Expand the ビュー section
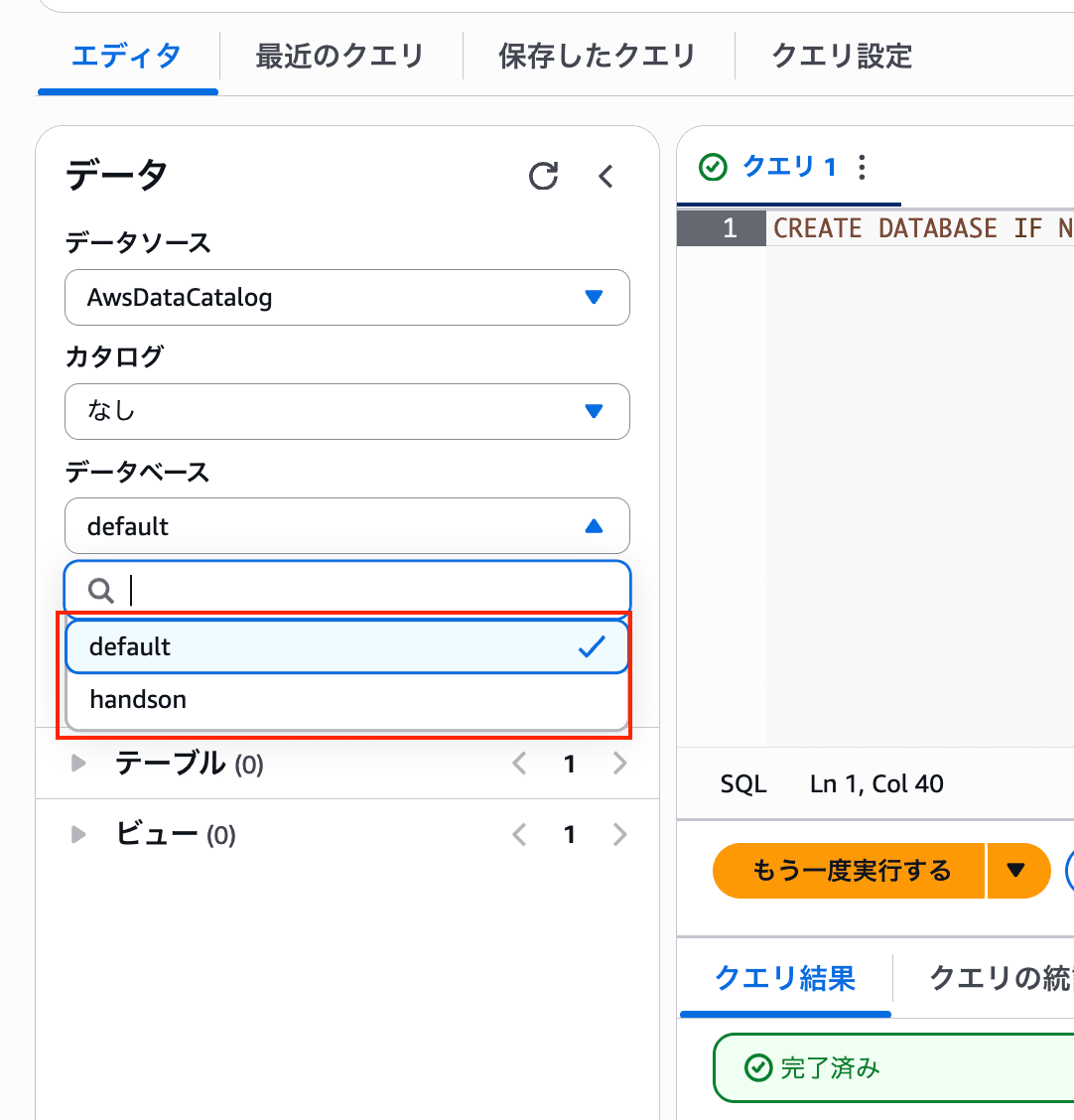Image resolution: width=1074 pixels, height=1120 pixels. (x=78, y=835)
